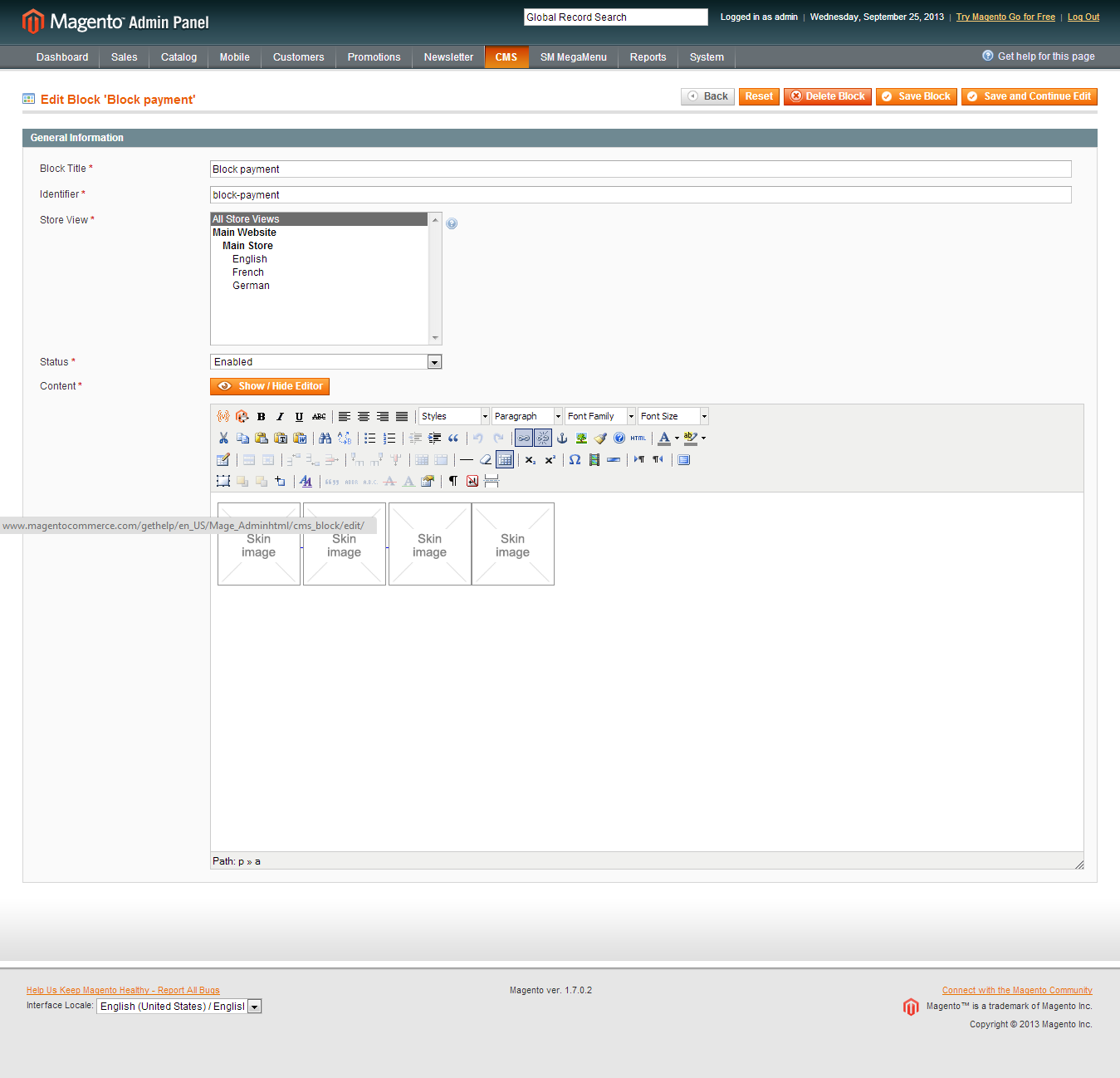Click the Remove Formatting eraser icon
The width and height of the screenshot is (1120, 1078).
click(x=486, y=459)
